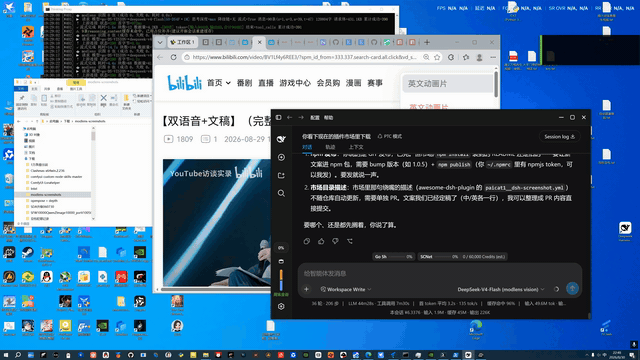This screenshot has height=360, width=640.
Task: Give the reply a thumbs up
Action: [x=321, y=241]
